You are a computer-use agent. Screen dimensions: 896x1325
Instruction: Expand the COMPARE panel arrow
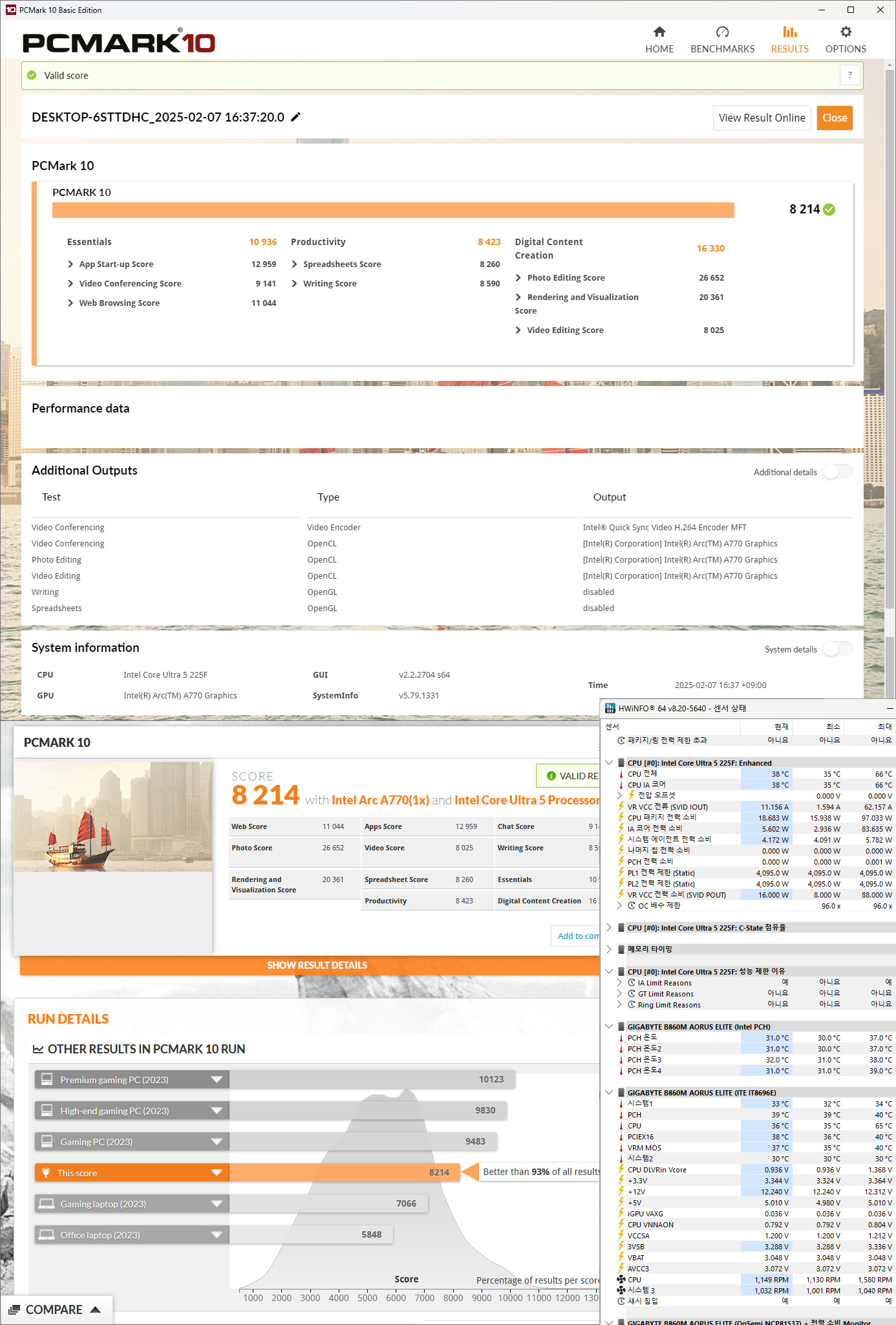(x=96, y=1309)
